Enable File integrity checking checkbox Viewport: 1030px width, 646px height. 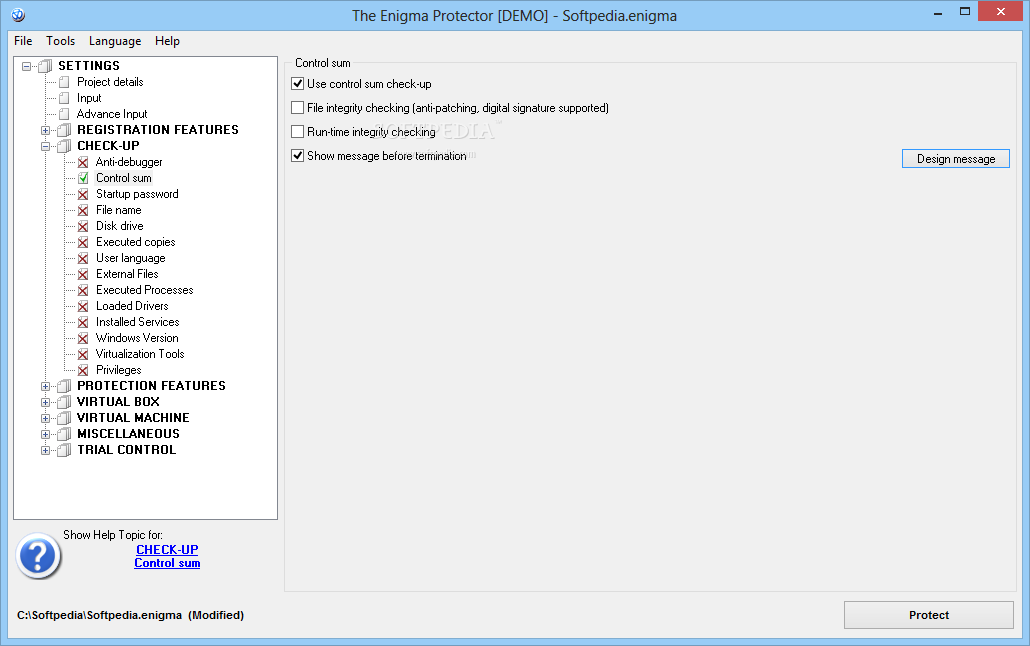(298, 108)
